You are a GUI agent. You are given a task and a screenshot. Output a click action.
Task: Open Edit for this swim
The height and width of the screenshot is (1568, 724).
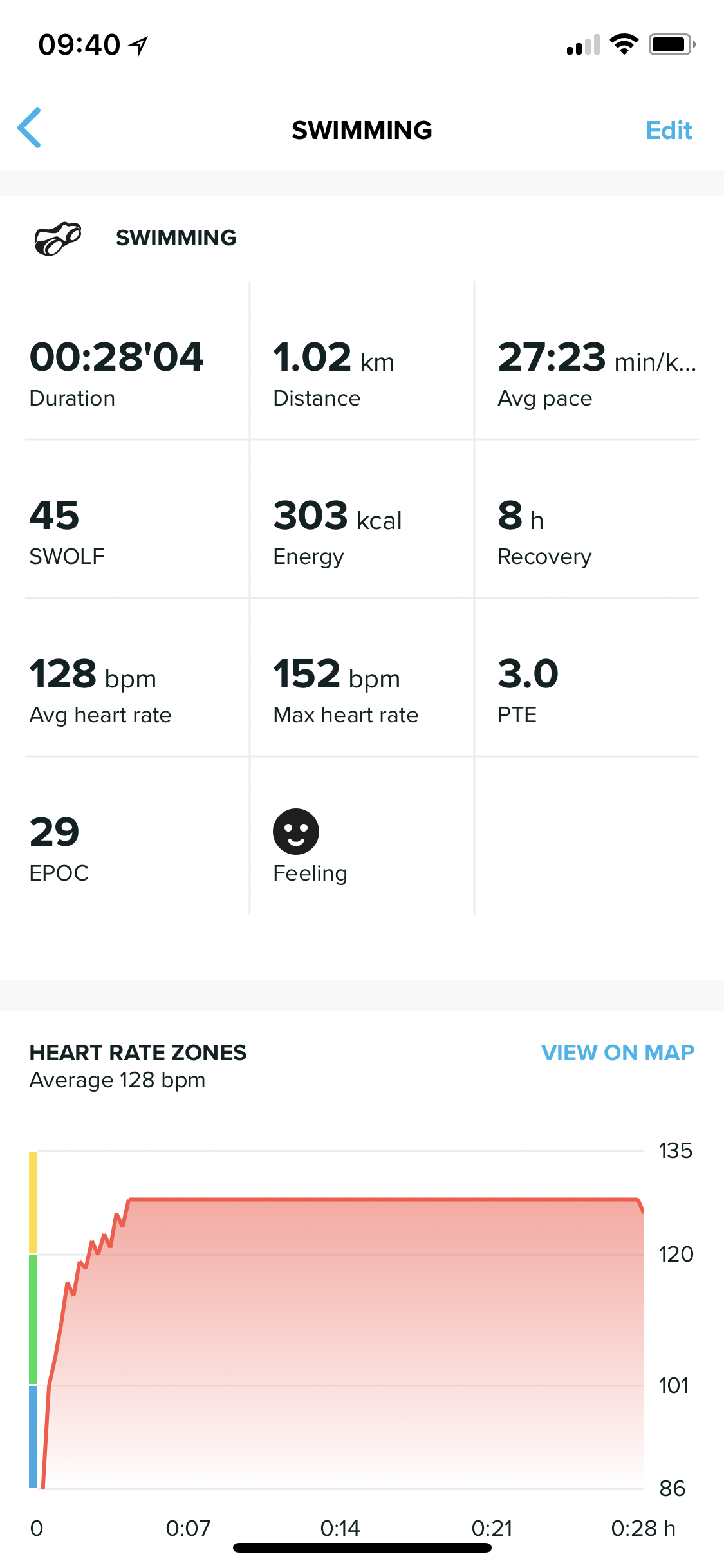click(669, 130)
